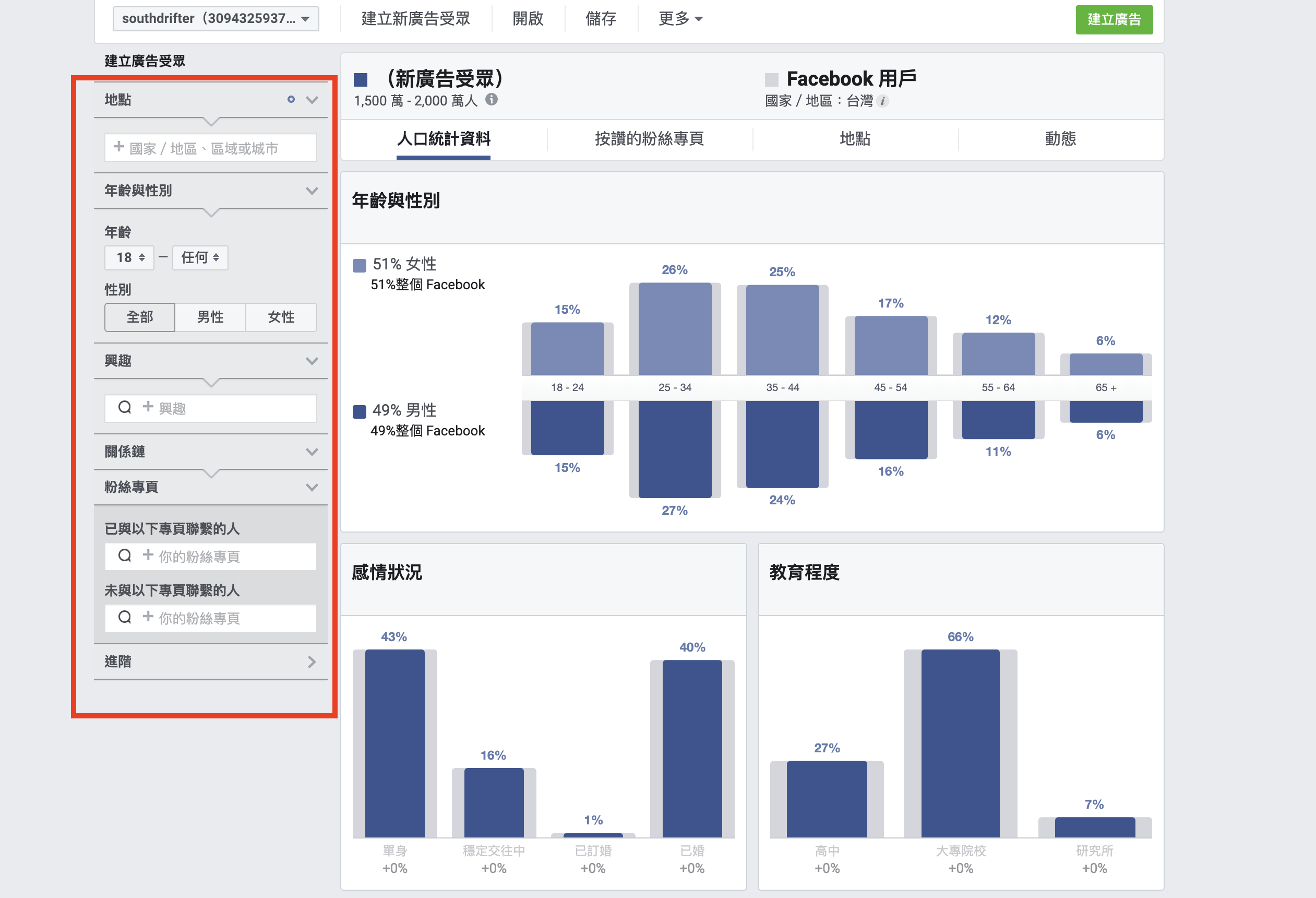1316x898 pixels.
Task: Collapse the 關係鏈 section chevron
Action: [x=312, y=452]
